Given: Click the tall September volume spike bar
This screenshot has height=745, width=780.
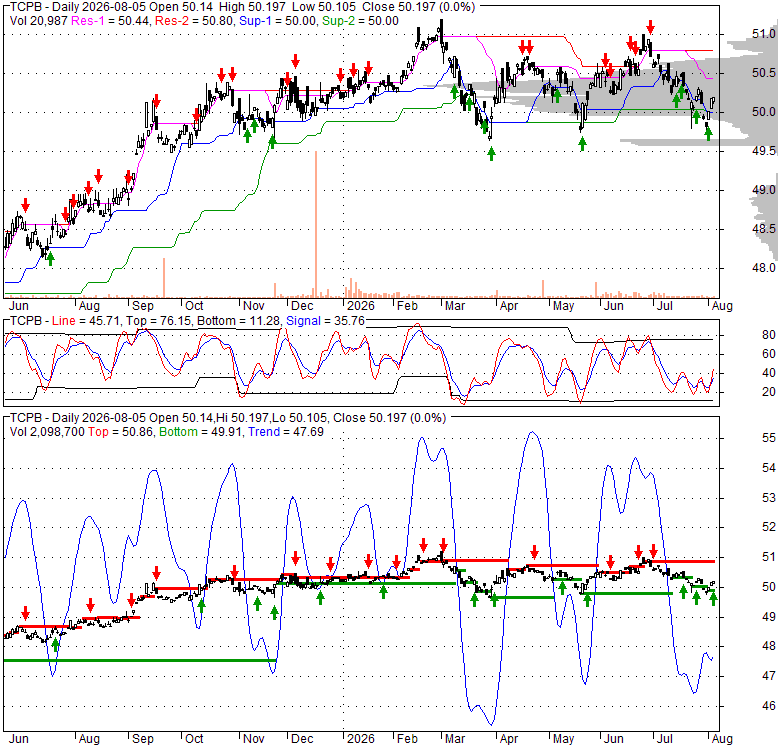Looking at the screenshot, I should pos(164,278).
